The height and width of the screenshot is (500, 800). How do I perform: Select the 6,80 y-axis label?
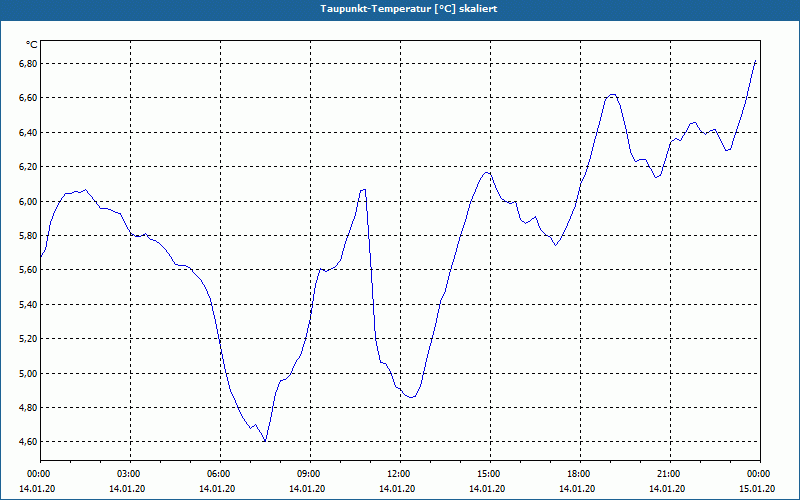point(27,64)
